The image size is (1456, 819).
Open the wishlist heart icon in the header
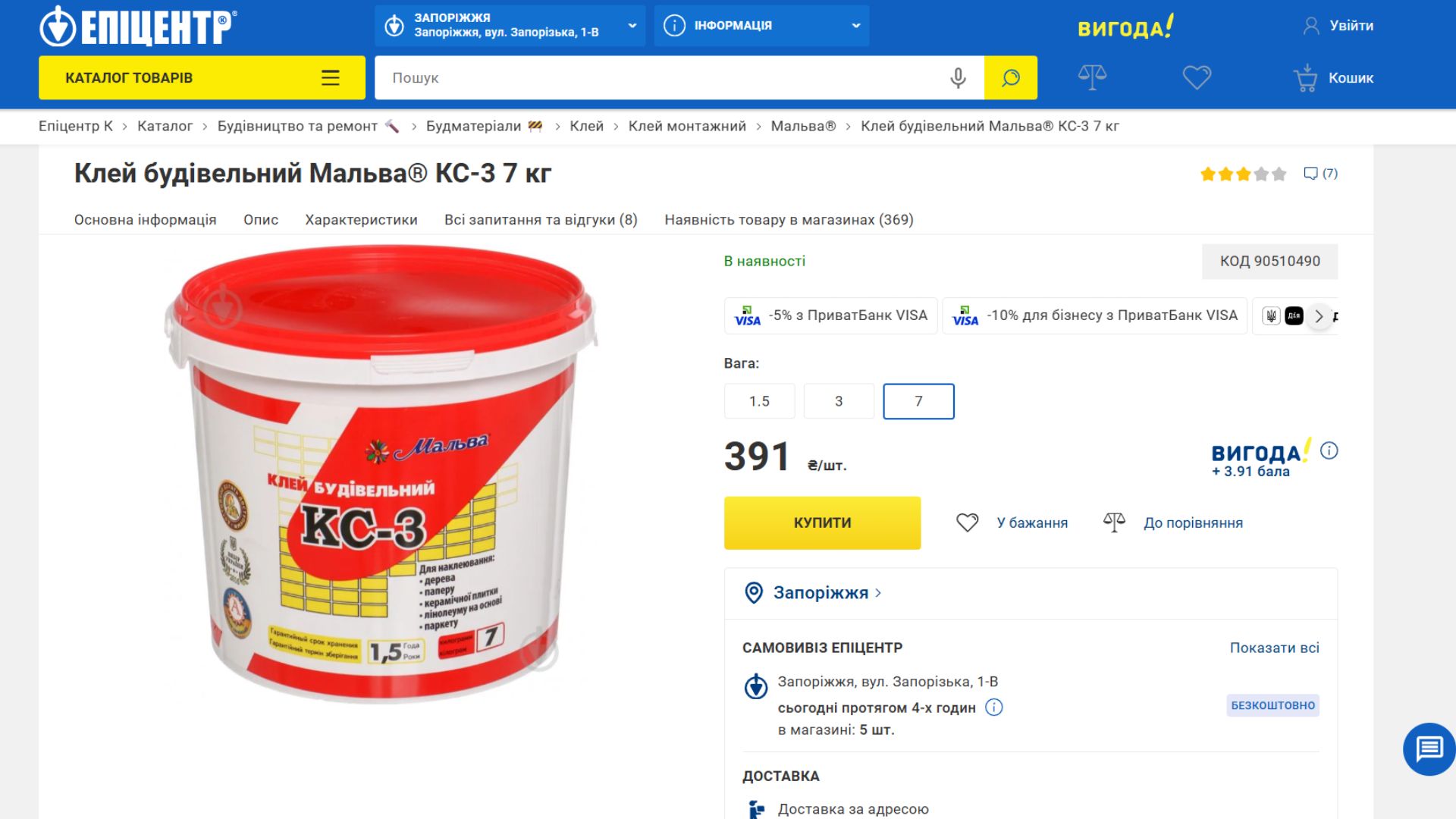(x=1197, y=77)
